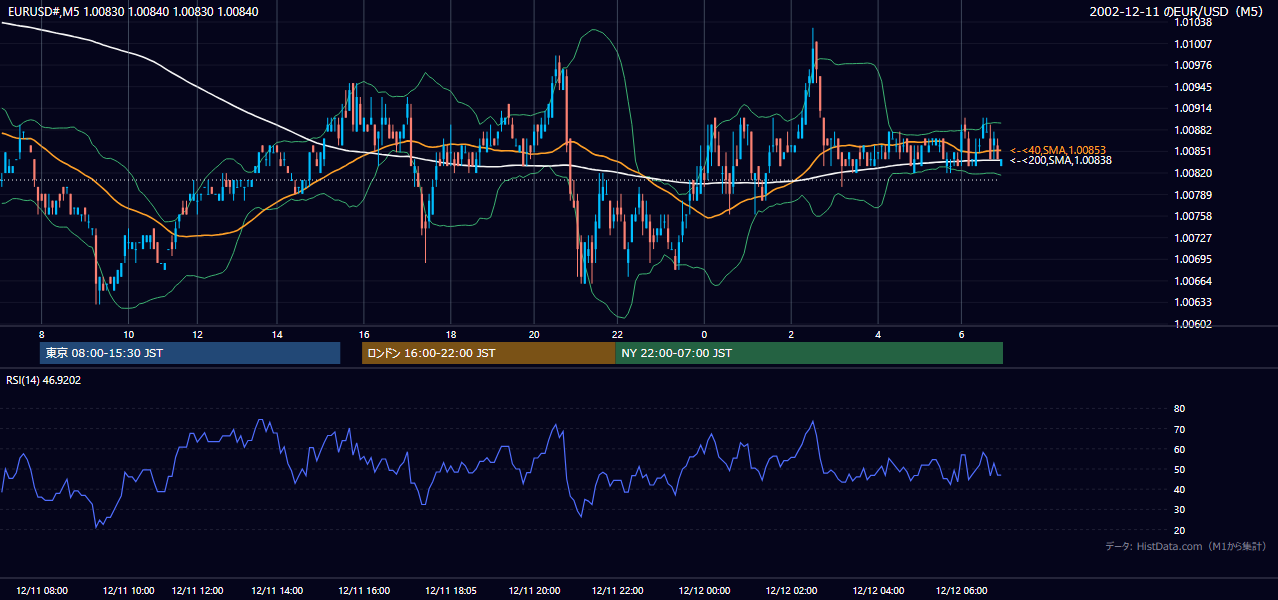Click bottom timeline label 12/11 16:00
The width and height of the screenshot is (1278, 600).
point(364,591)
